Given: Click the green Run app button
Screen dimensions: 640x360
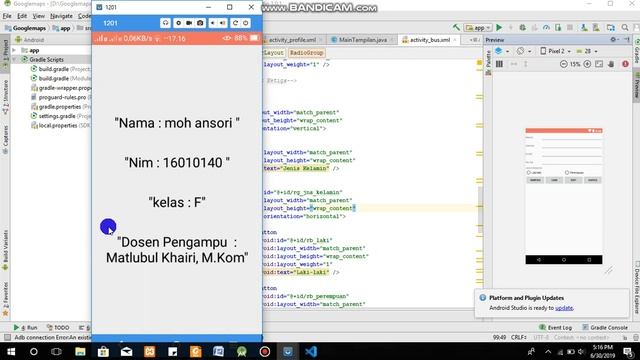Looking at the screenshot, I should tap(499, 28).
